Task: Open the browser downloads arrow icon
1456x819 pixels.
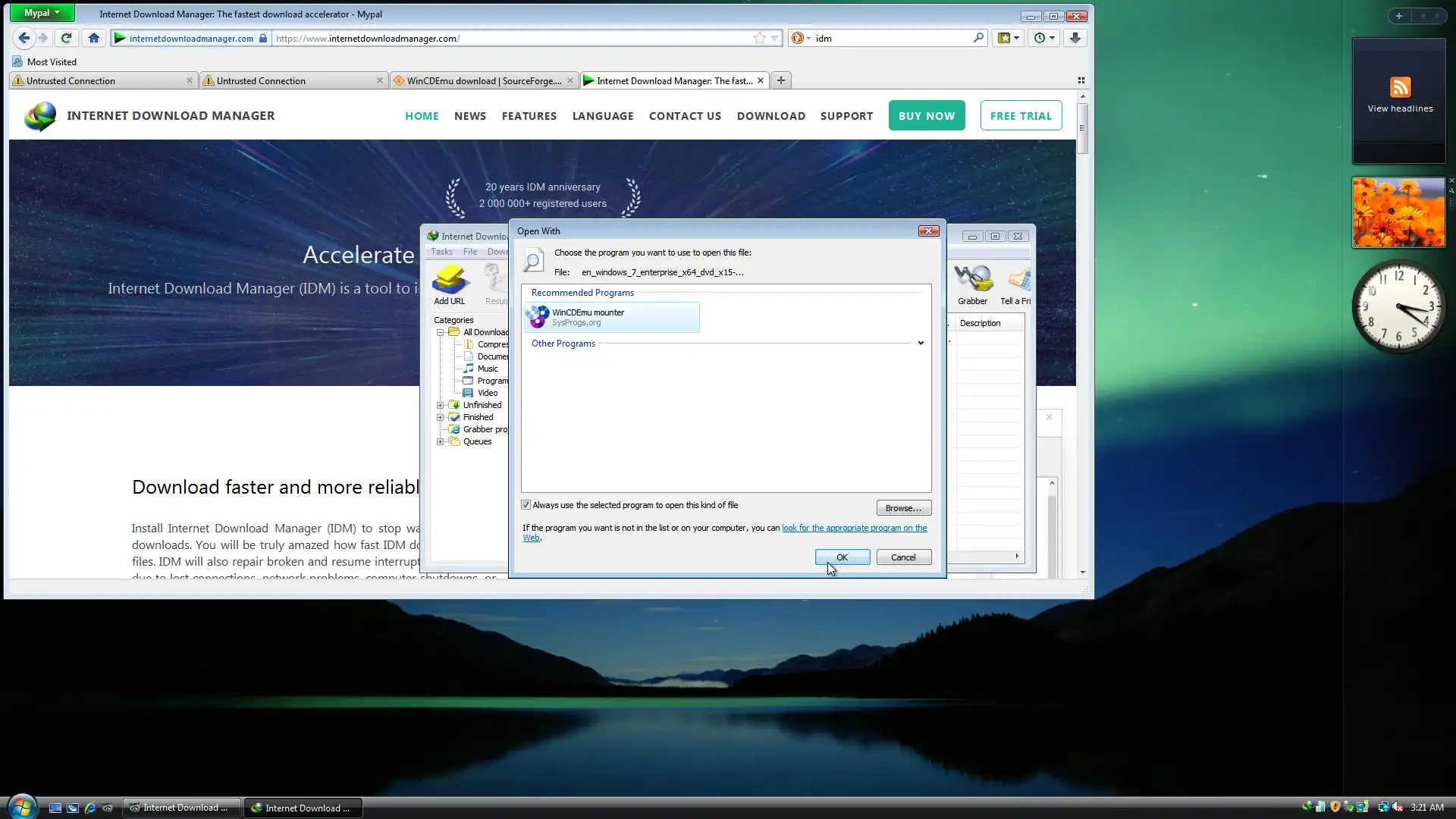Action: pyautogui.click(x=1075, y=38)
